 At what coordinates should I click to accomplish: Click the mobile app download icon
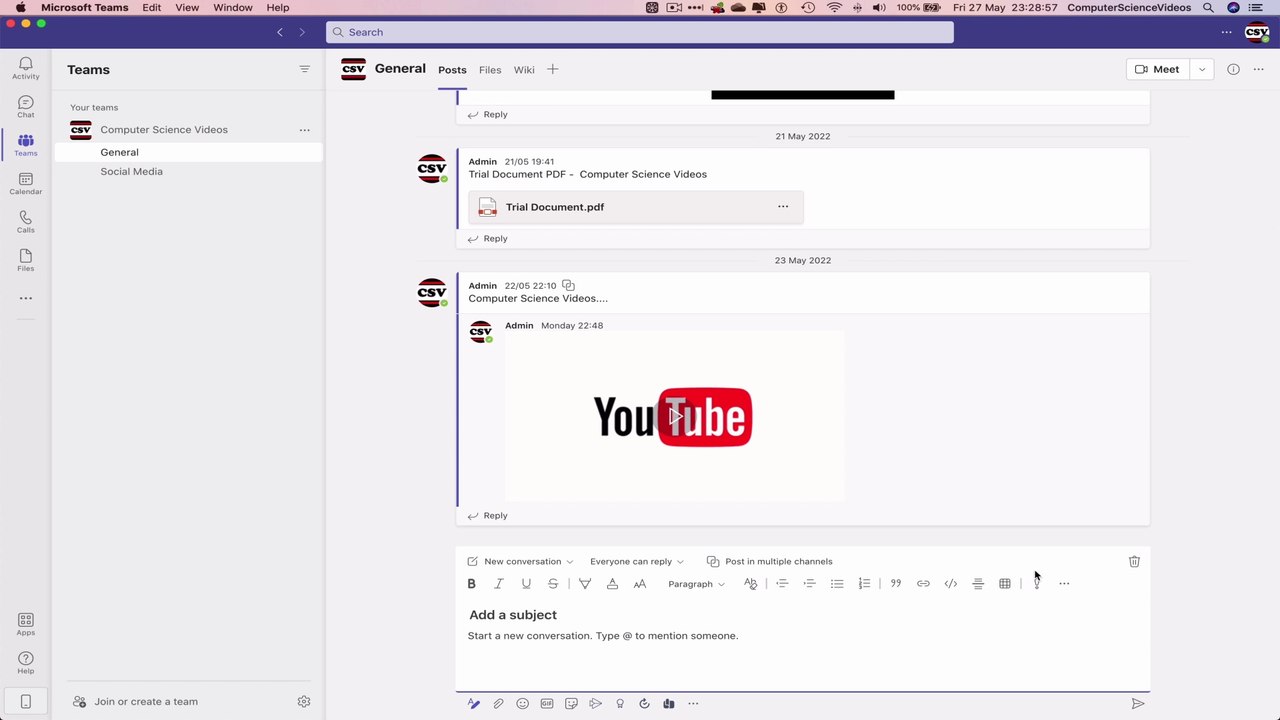pos(26,701)
